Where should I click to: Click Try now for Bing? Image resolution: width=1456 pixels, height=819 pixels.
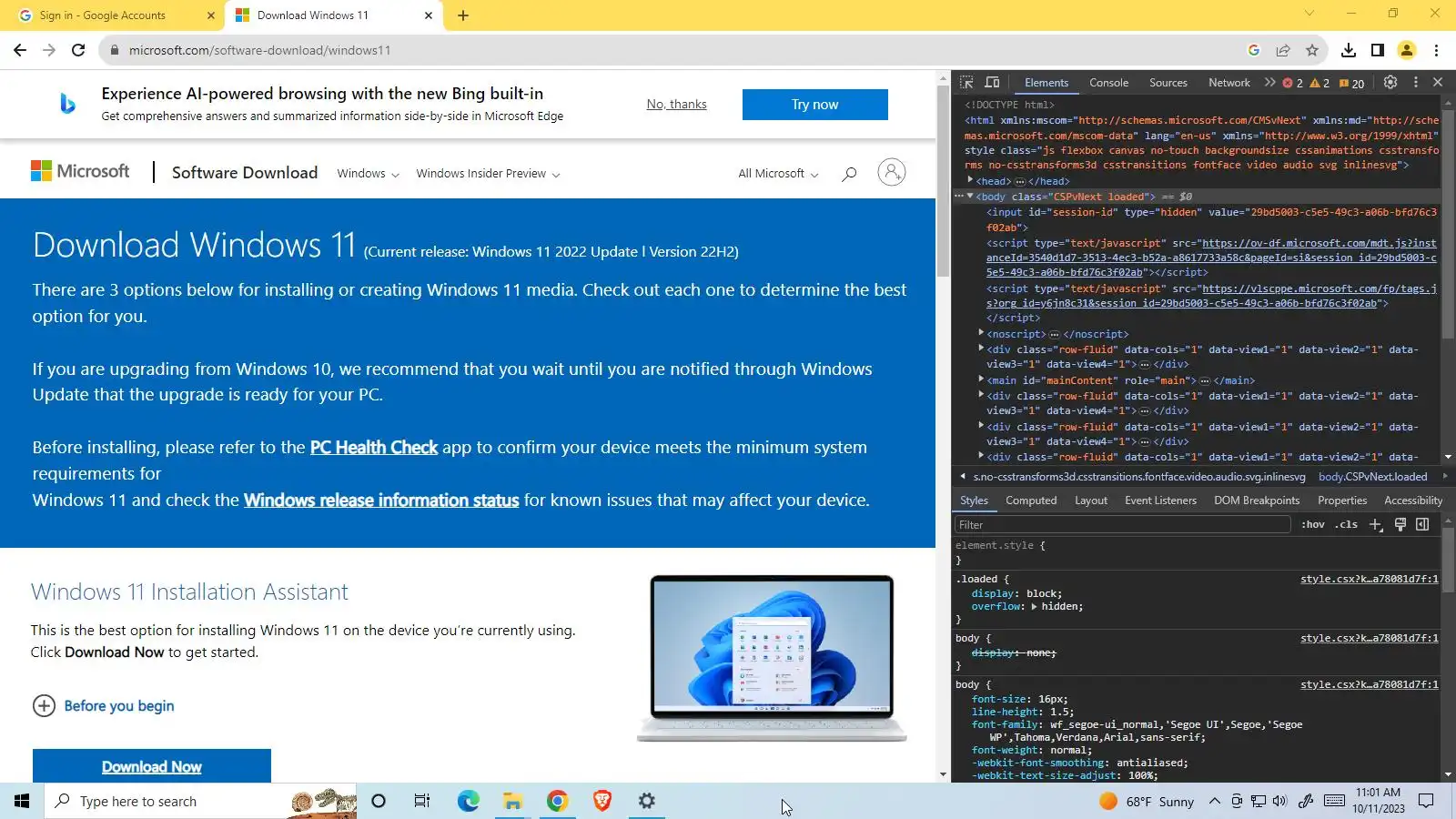coord(814,105)
